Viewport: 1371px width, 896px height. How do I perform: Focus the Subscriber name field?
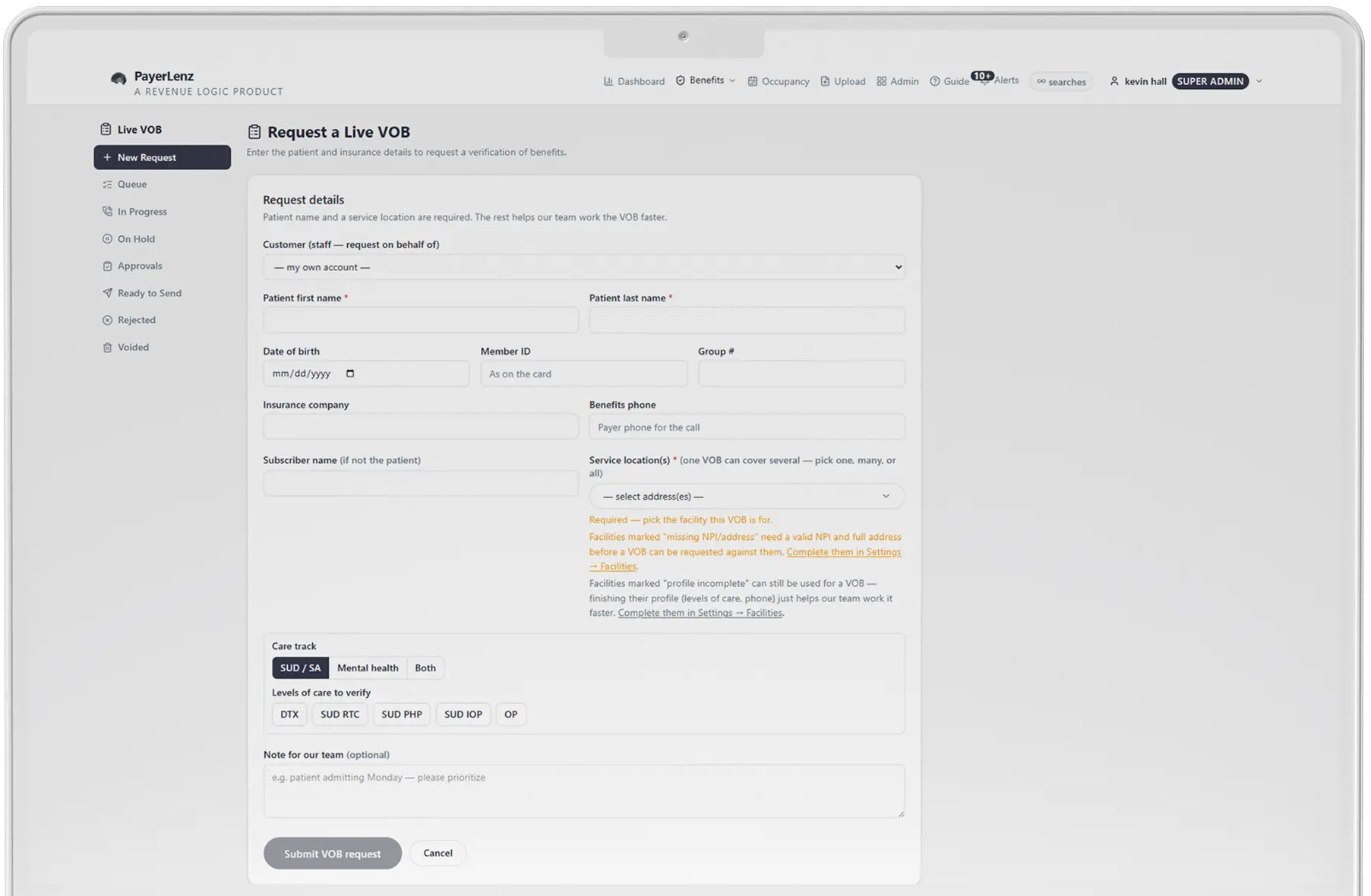click(421, 484)
